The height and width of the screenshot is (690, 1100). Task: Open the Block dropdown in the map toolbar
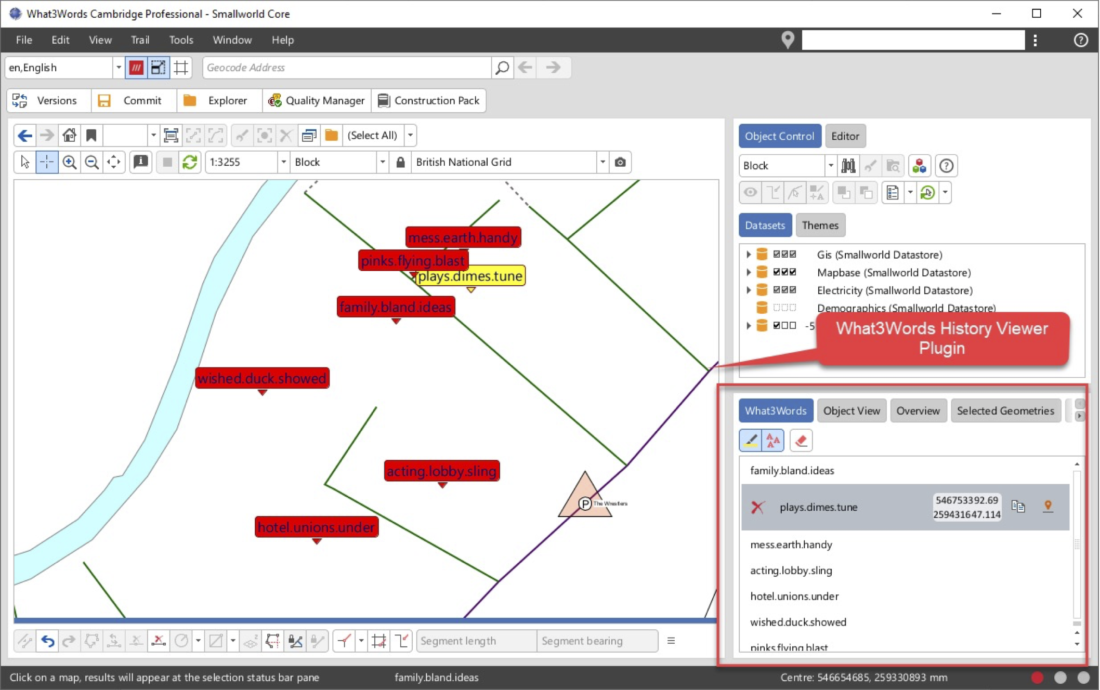coord(382,162)
